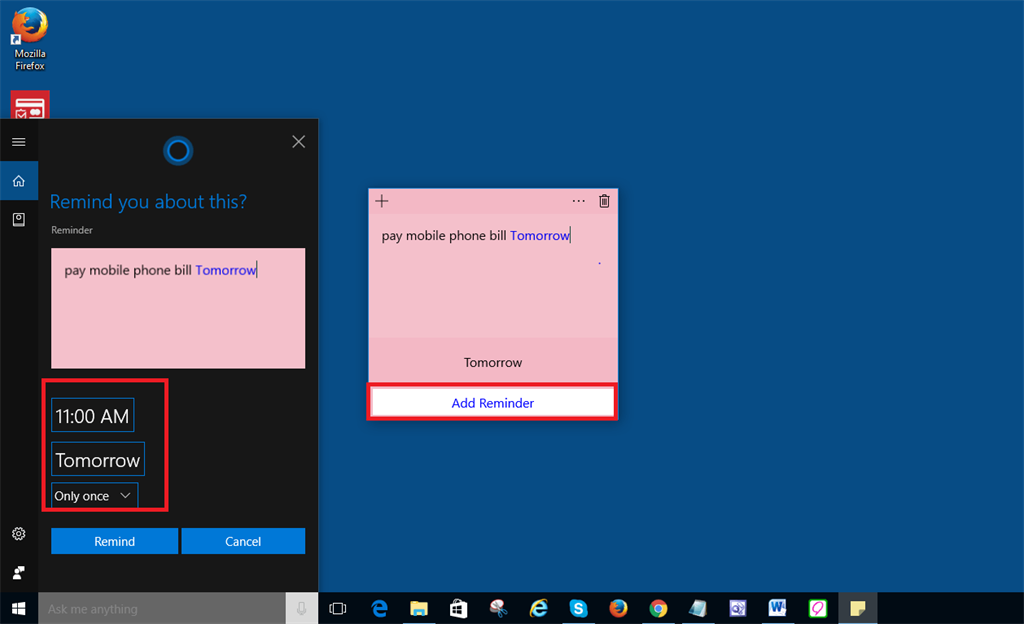Change the Tomorrow reminder date

(x=98, y=460)
